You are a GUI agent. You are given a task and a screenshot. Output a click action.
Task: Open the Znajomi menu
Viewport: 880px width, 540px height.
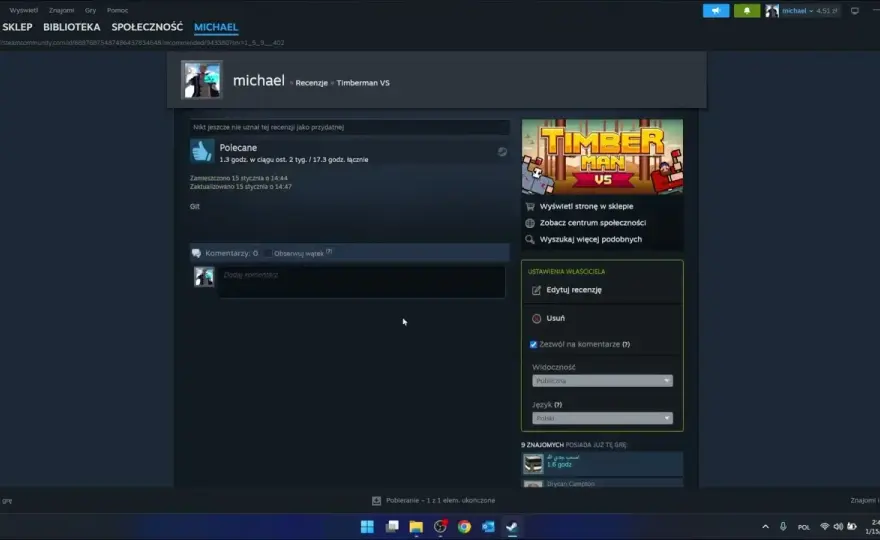point(61,10)
